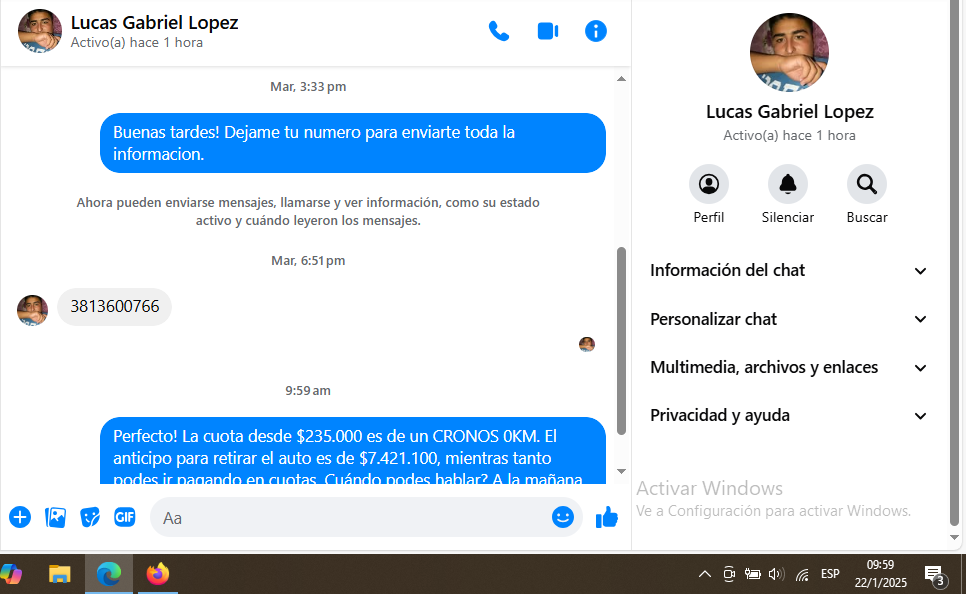Click the ESP language indicator
966x594 pixels.
coord(830,574)
